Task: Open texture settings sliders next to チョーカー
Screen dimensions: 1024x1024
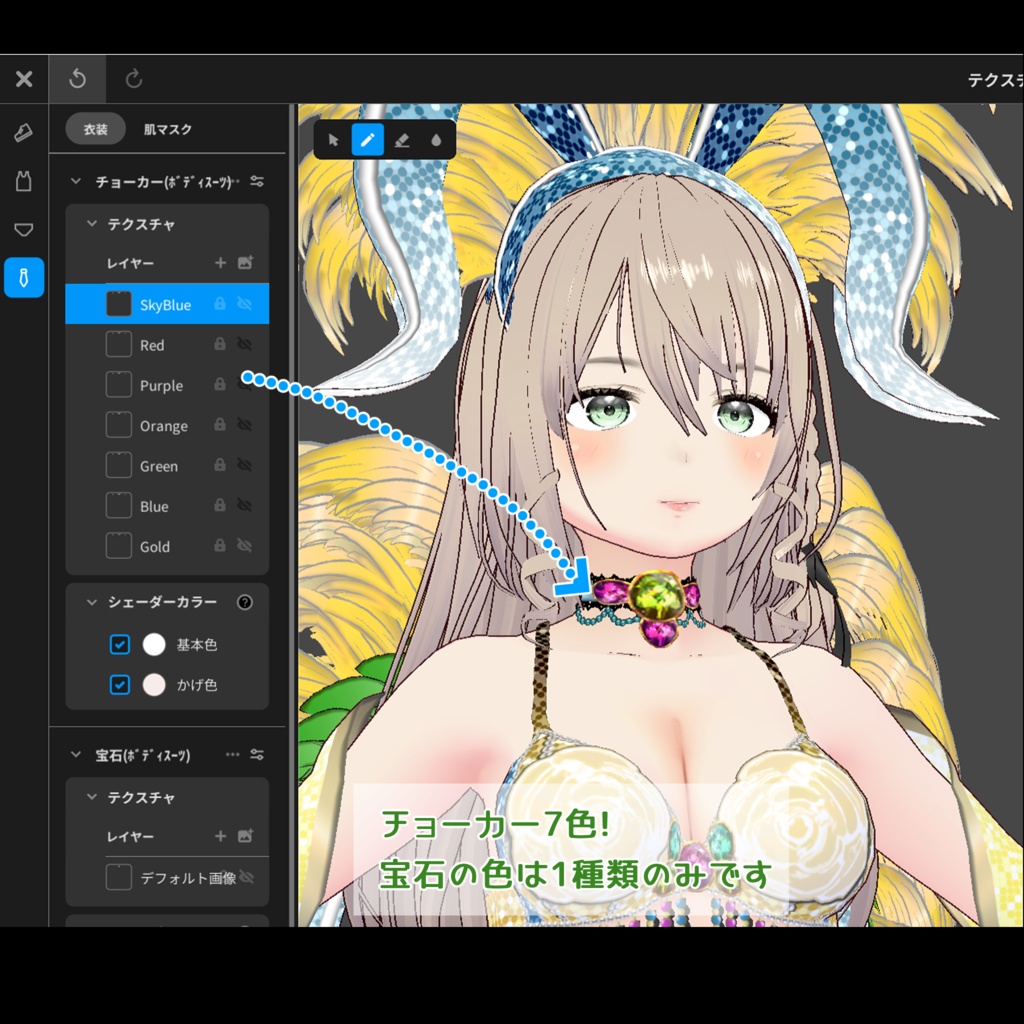Action: [257, 181]
